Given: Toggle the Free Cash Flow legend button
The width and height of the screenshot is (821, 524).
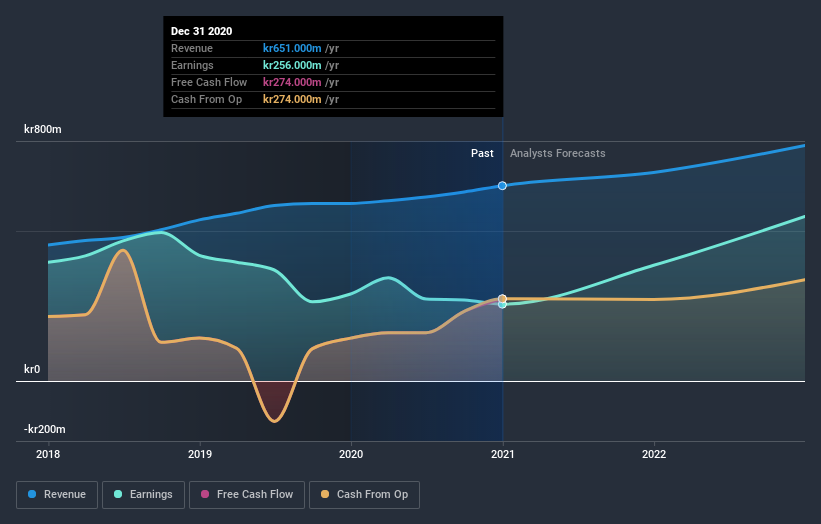Looking at the screenshot, I should click(247, 495).
